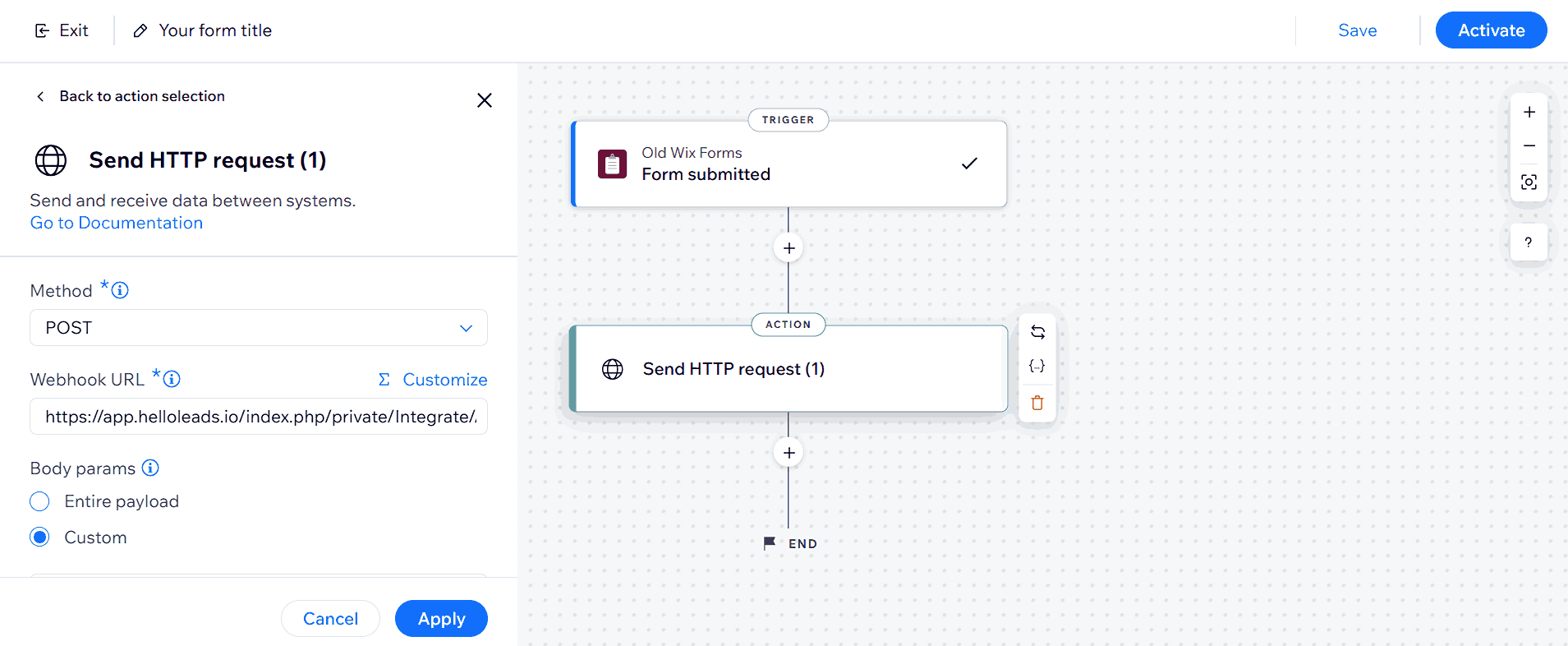Open the help question mark button
This screenshot has height=646, width=1568.
click(1528, 242)
